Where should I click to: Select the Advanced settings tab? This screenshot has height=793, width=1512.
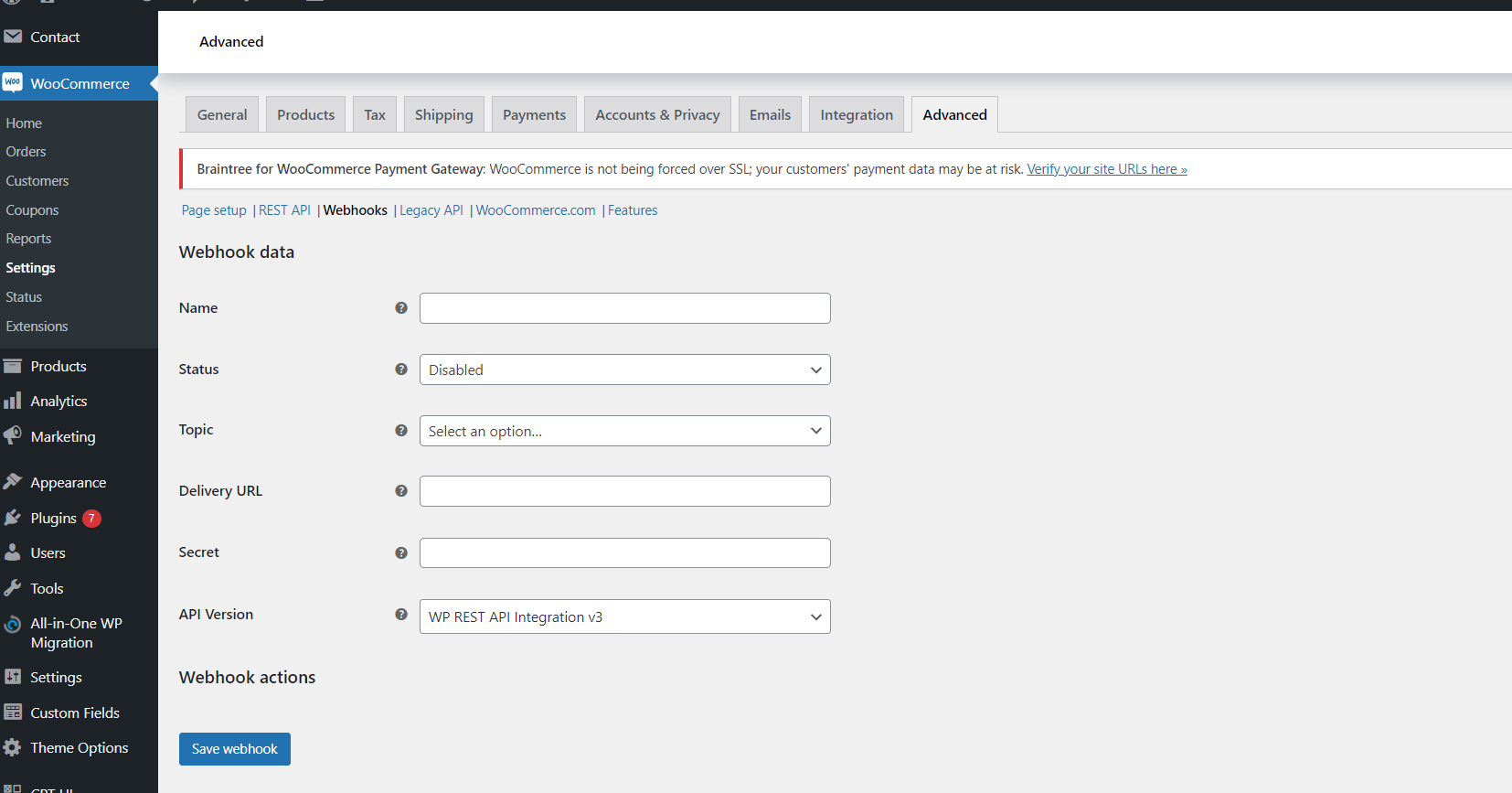pyautogui.click(x=955, y=114)
